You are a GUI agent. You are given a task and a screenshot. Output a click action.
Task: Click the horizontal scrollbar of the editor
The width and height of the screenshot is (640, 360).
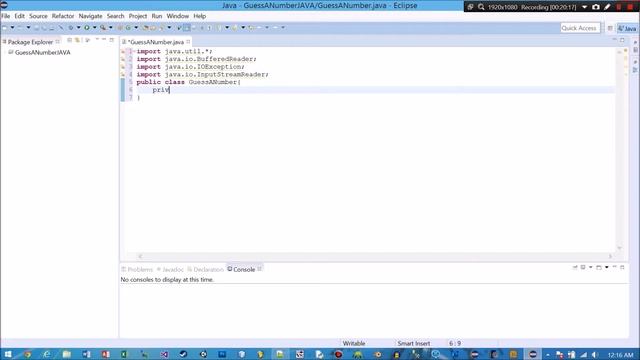375,256
